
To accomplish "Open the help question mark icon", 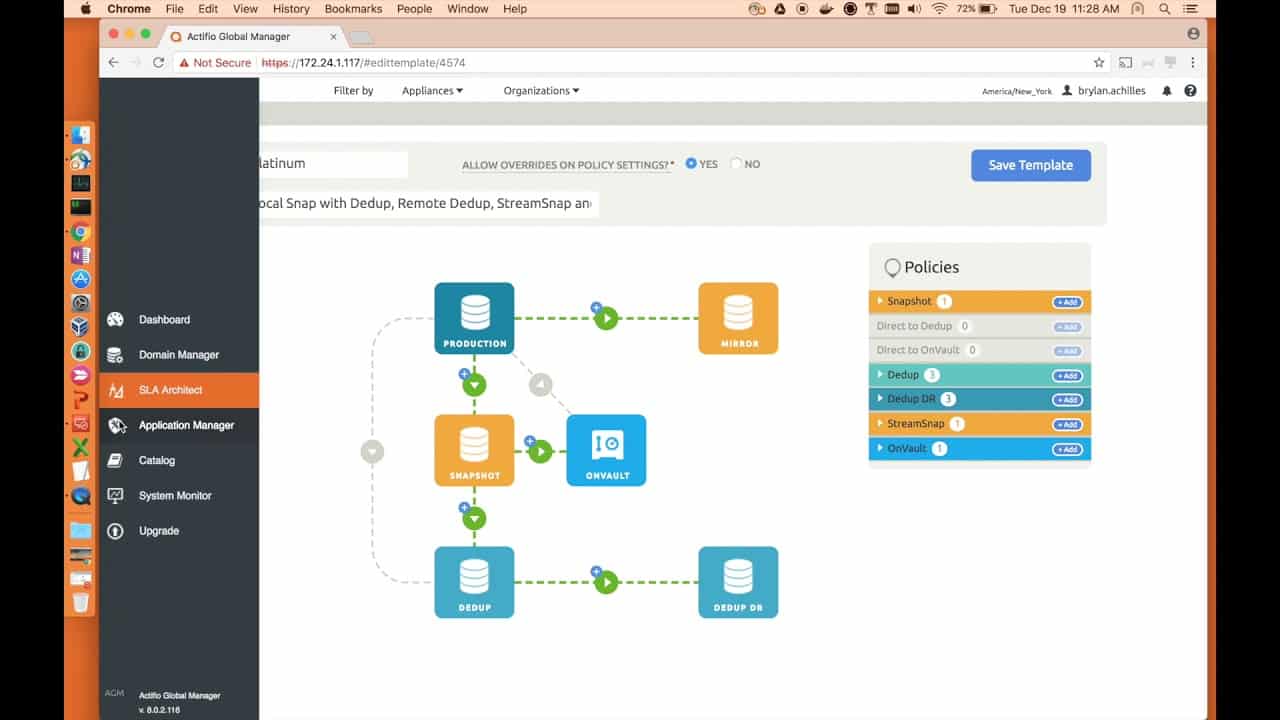I will click(x=1190, y=91).
